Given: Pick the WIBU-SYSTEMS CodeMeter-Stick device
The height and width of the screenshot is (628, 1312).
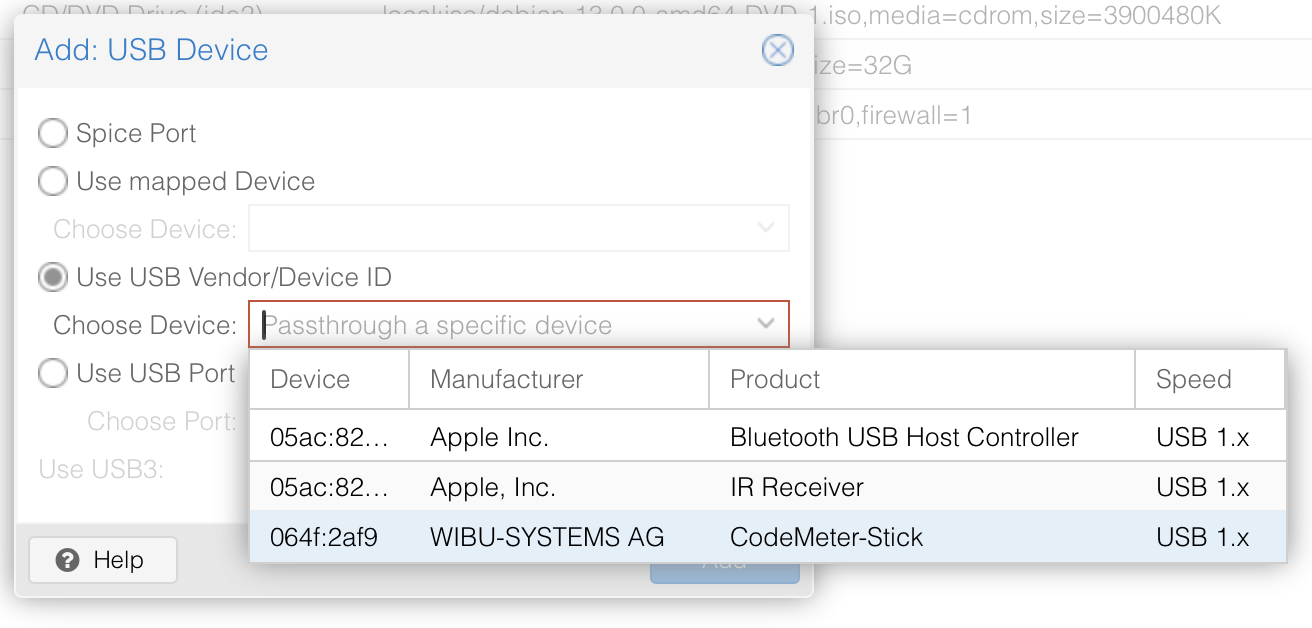Looking at the screenshot, I should (767, 537).
